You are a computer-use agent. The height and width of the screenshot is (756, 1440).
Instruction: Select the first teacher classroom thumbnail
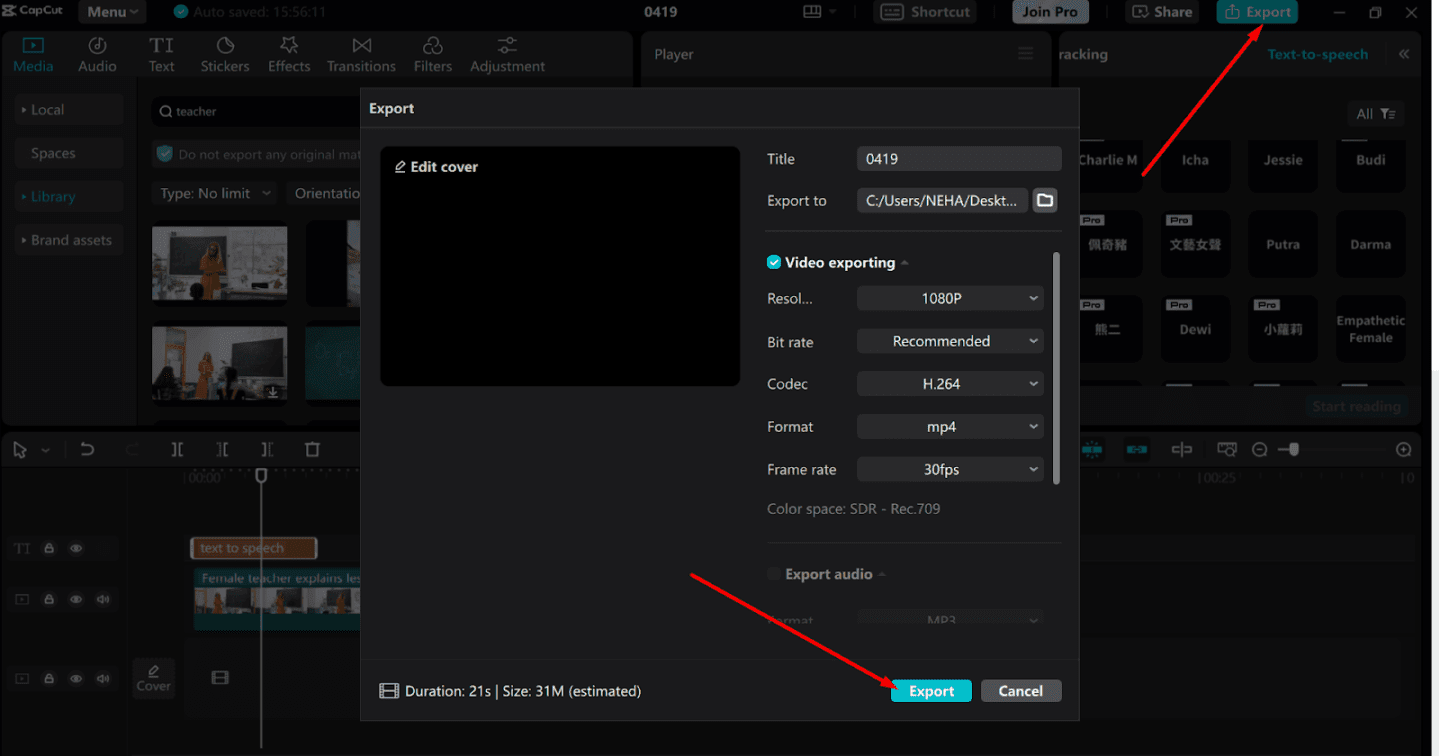coord(219,263)
